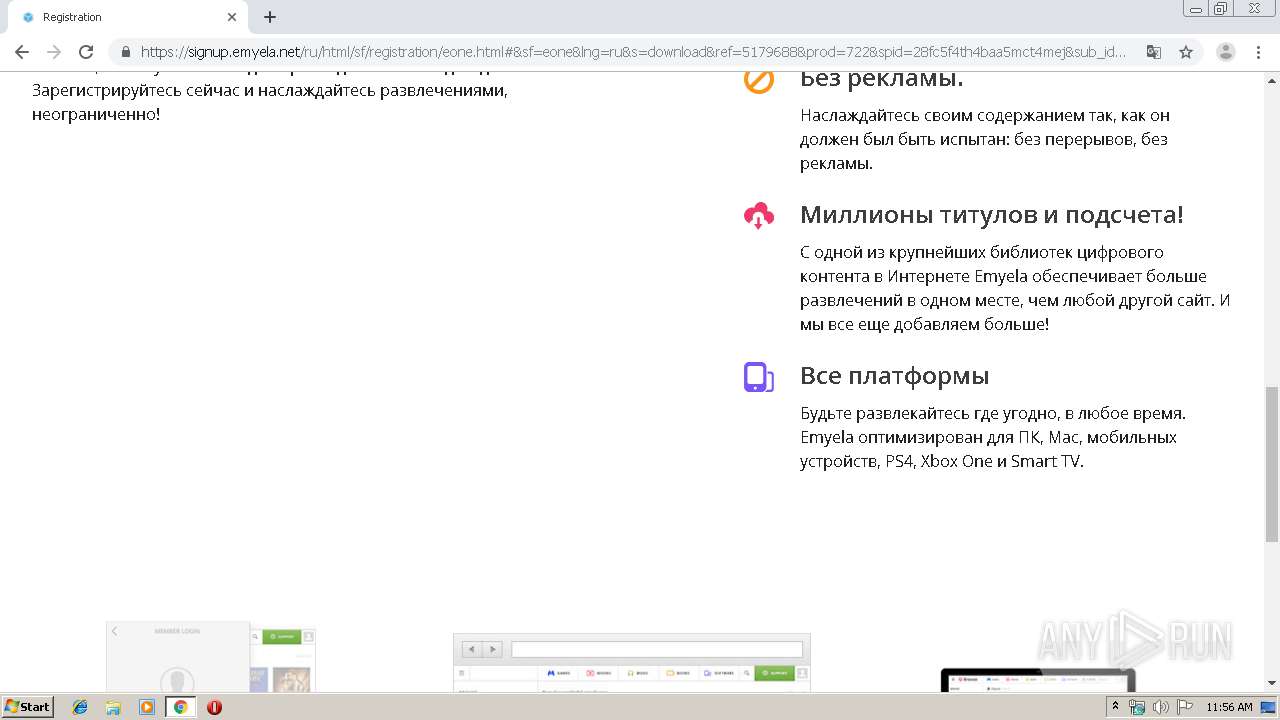Open the media player taskbar icon
Screen dimensions: 1280x720
[x=147, y=707]
